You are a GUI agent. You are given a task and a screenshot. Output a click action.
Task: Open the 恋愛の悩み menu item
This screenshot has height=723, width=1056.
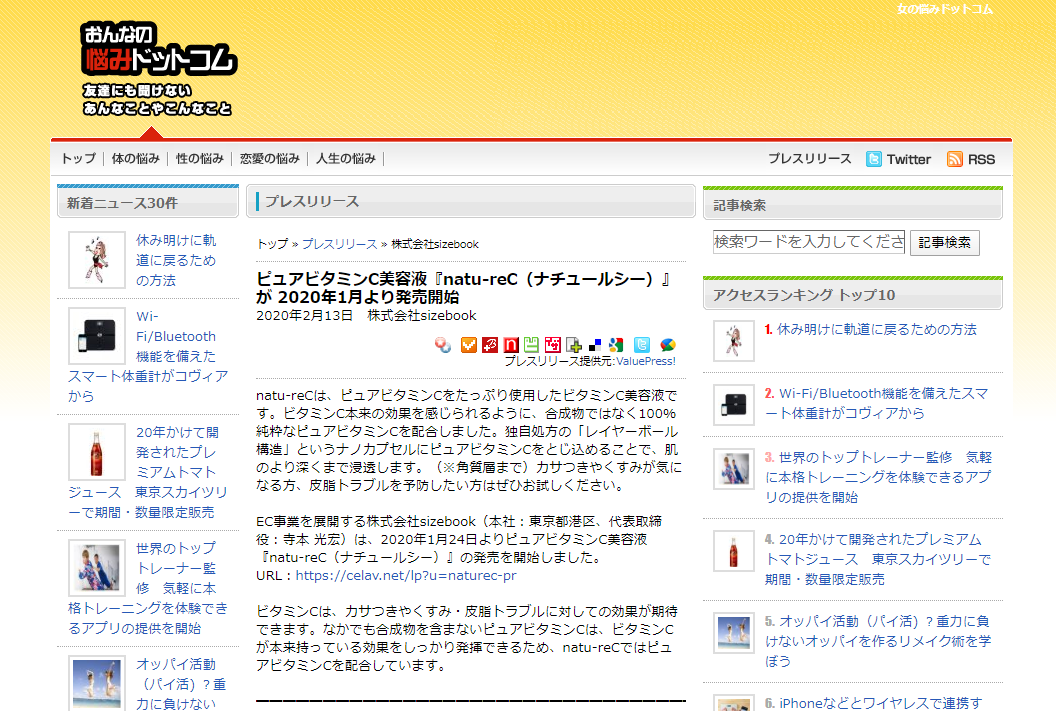[x=270, y=159]
